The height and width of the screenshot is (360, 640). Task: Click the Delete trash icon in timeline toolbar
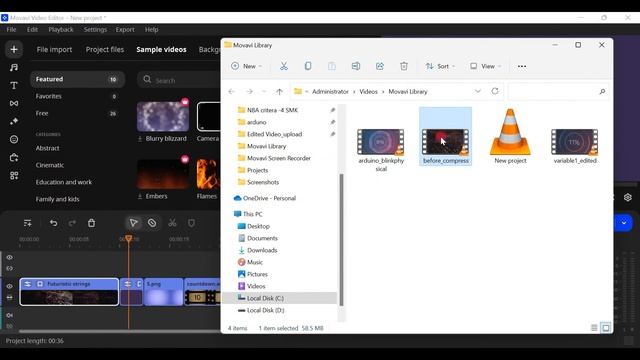click(x=91, y=223)
